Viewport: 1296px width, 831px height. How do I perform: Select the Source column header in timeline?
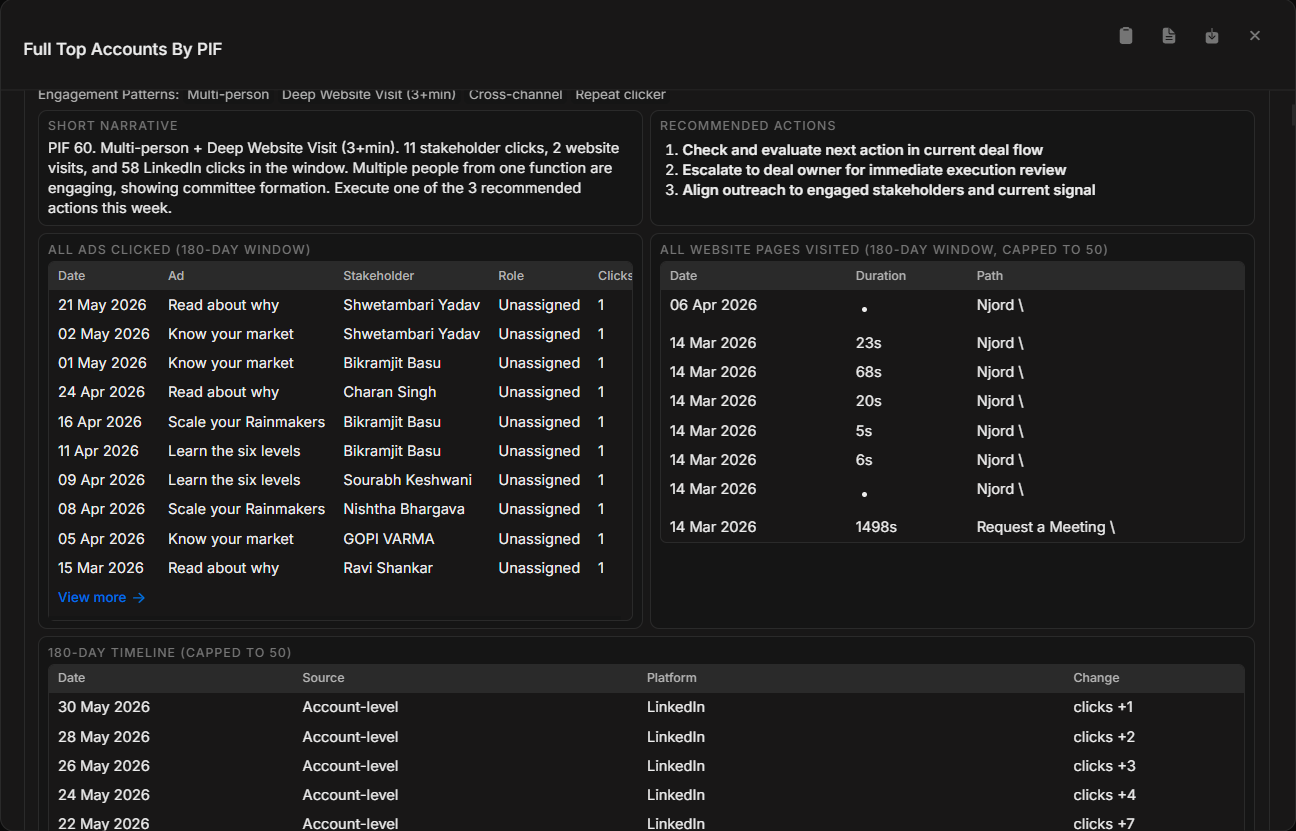point(324,678)
